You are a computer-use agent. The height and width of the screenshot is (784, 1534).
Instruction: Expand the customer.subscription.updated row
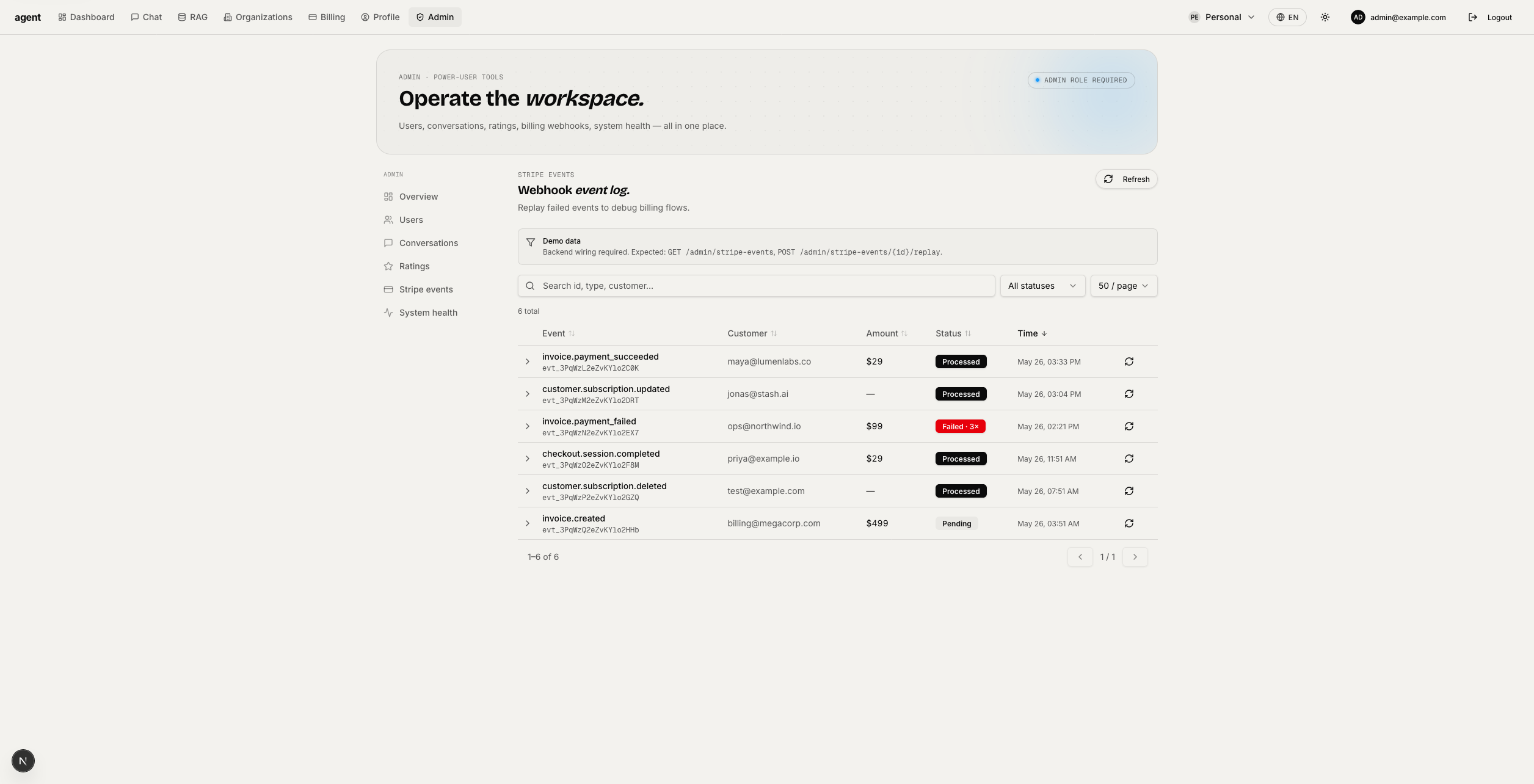(x=528, y=394)
